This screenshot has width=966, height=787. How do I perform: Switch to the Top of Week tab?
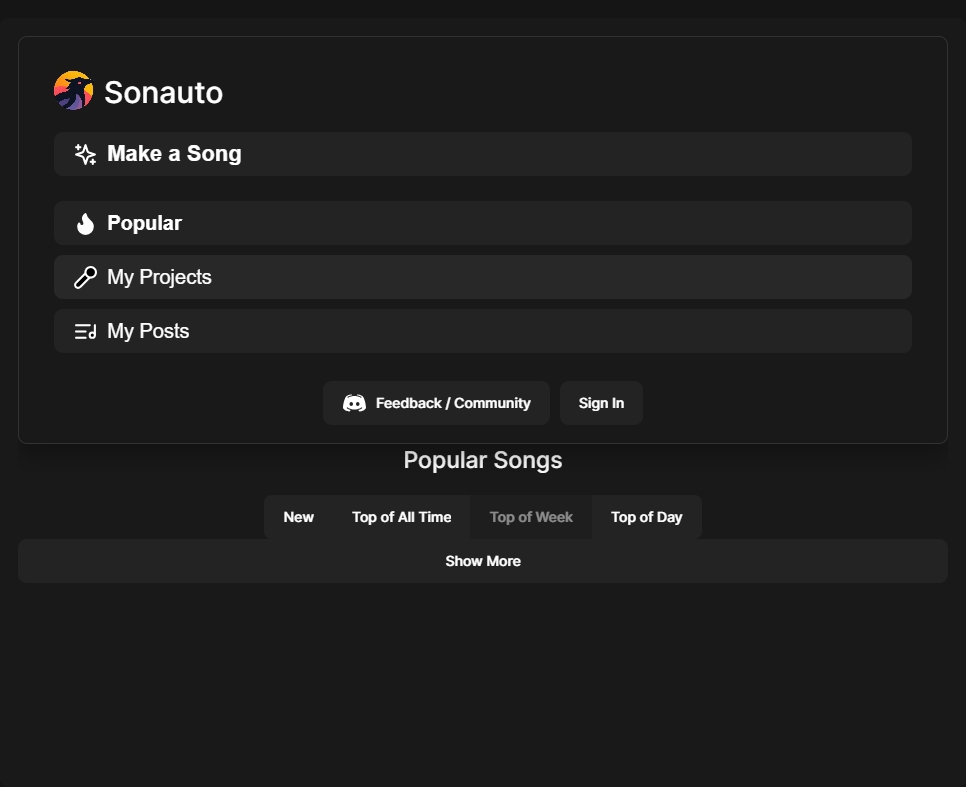(531, 517)
